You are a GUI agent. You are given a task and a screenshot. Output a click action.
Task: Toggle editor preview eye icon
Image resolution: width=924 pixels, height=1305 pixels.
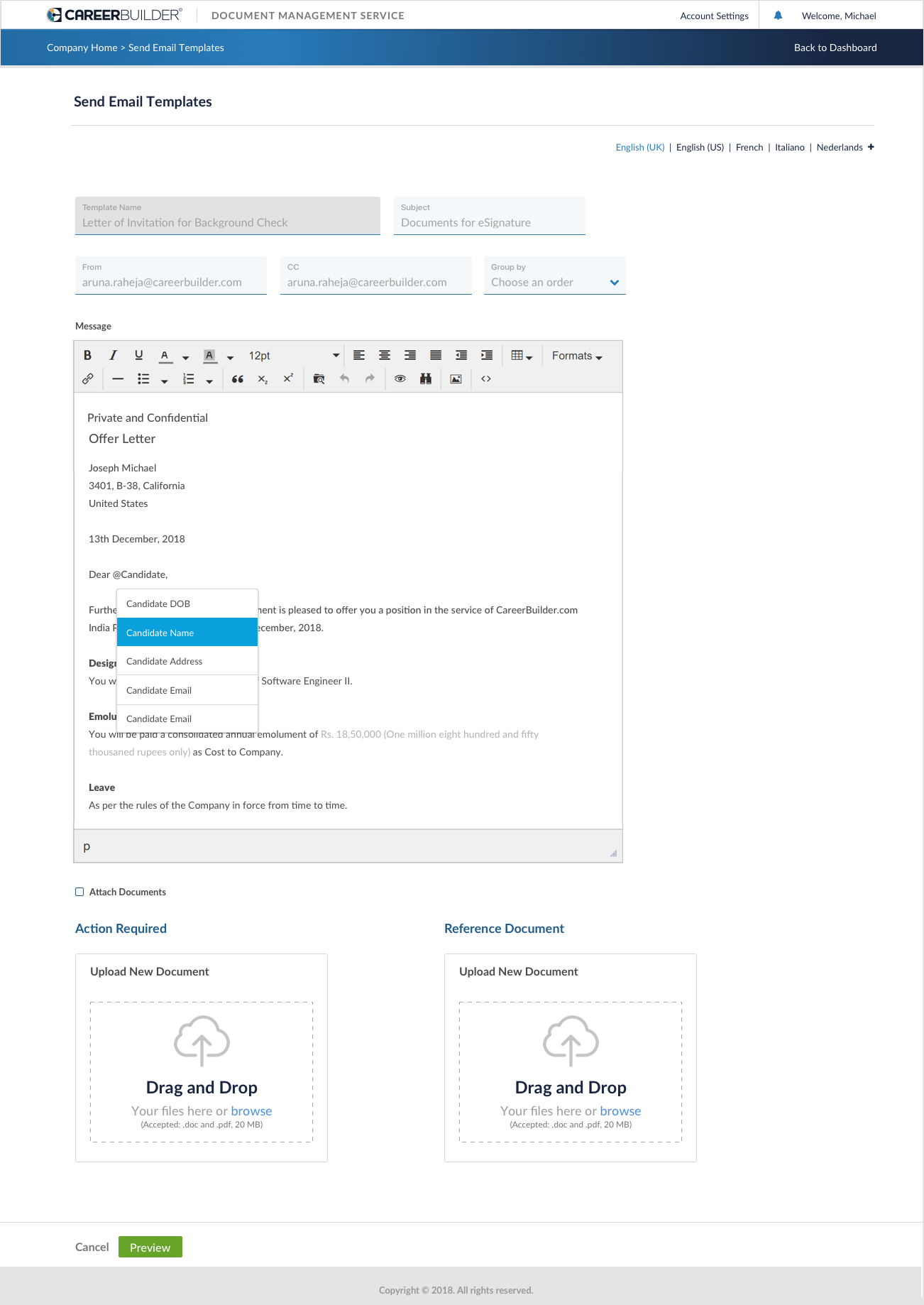point(400,378)
